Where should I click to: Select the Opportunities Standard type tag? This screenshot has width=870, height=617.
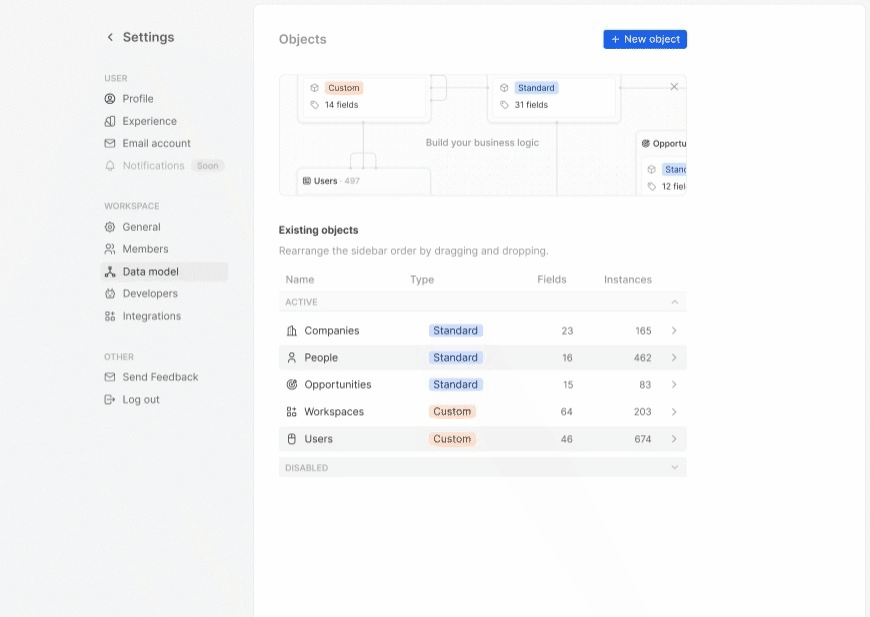pos(455,385)
